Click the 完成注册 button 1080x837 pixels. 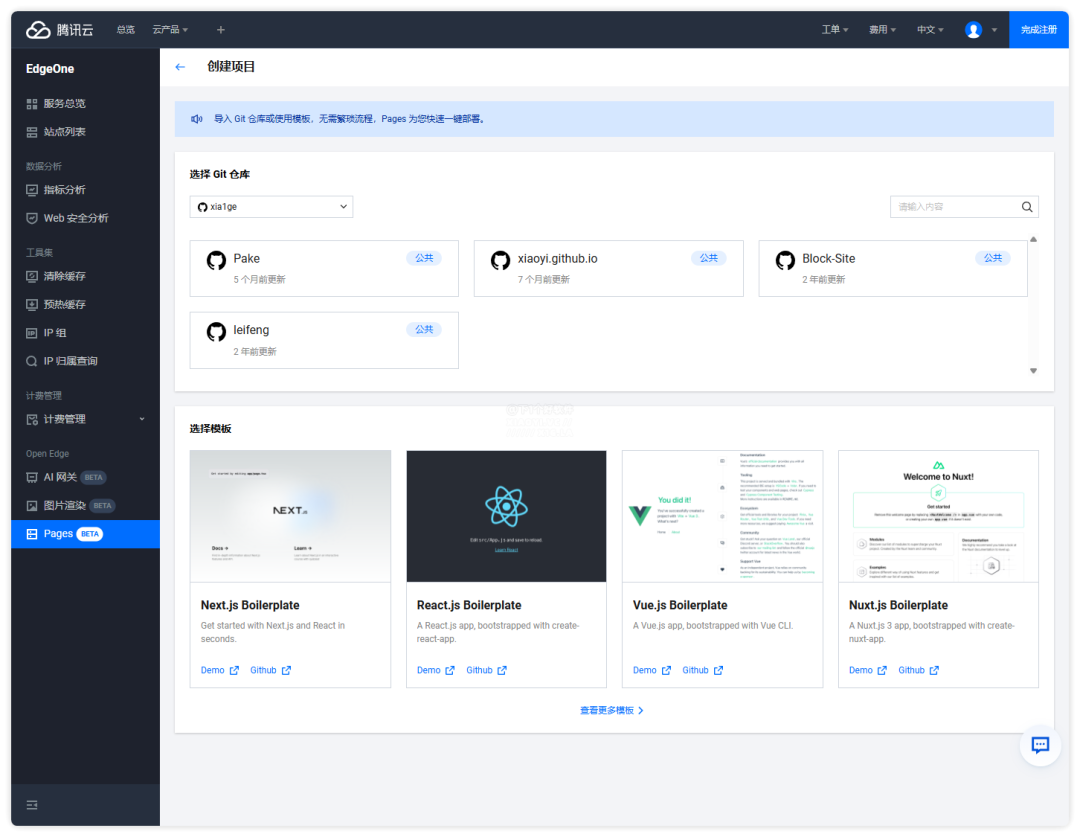[x=1039, y=30]
